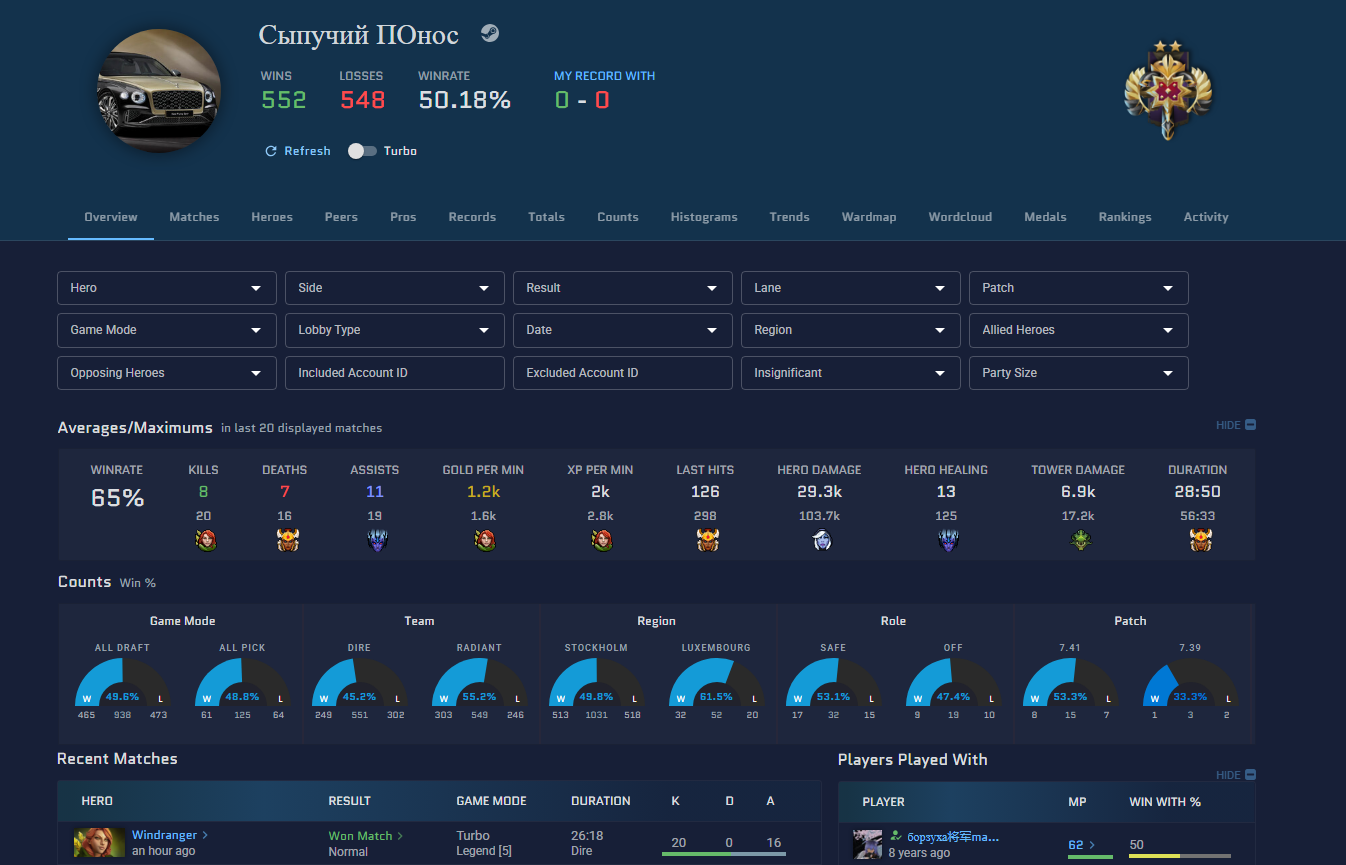Click the Windranger hero icon under Kills
This screenshot has height=865, width=1346.
click(x=204, y=541)
